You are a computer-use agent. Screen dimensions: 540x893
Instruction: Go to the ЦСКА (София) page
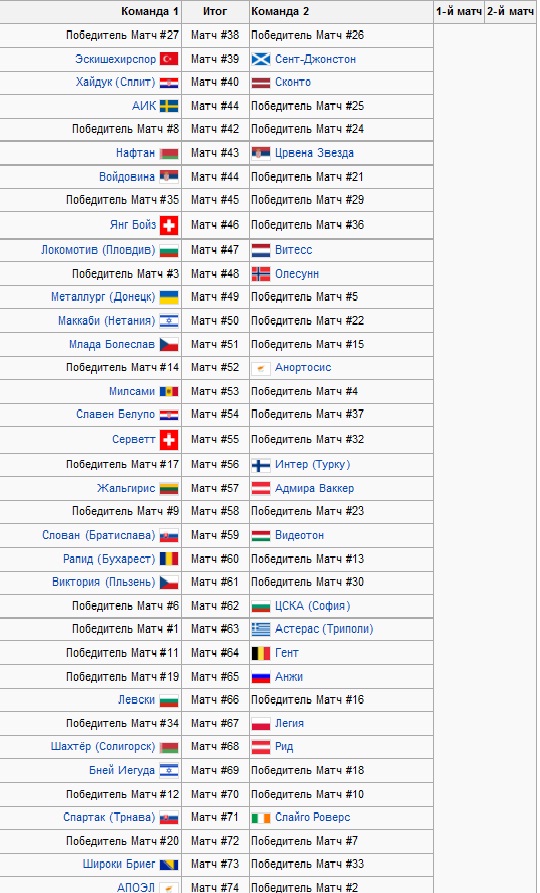point(313,606)
